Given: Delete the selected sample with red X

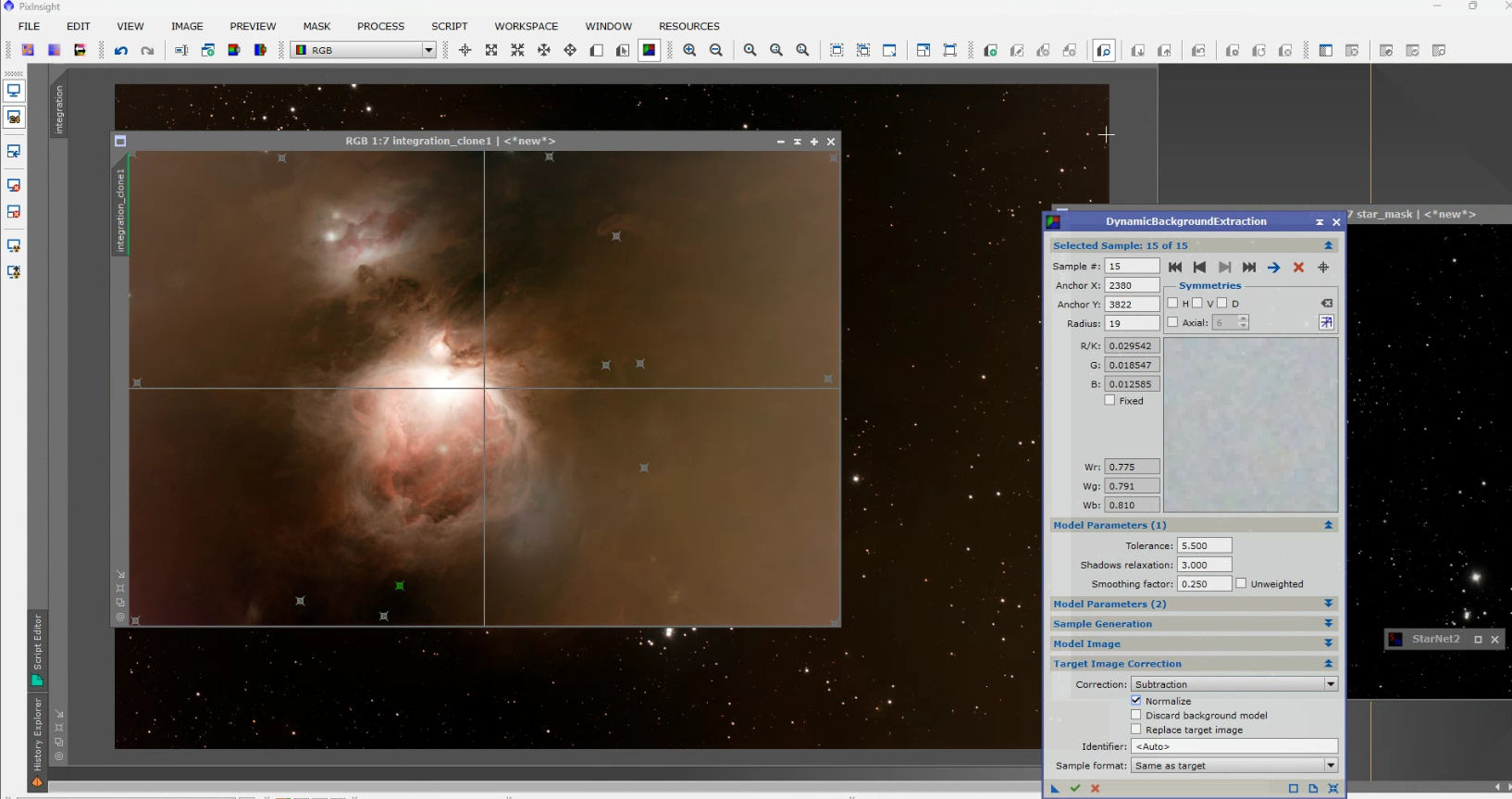Looking at the screenshot, I should coord(1298,268).
